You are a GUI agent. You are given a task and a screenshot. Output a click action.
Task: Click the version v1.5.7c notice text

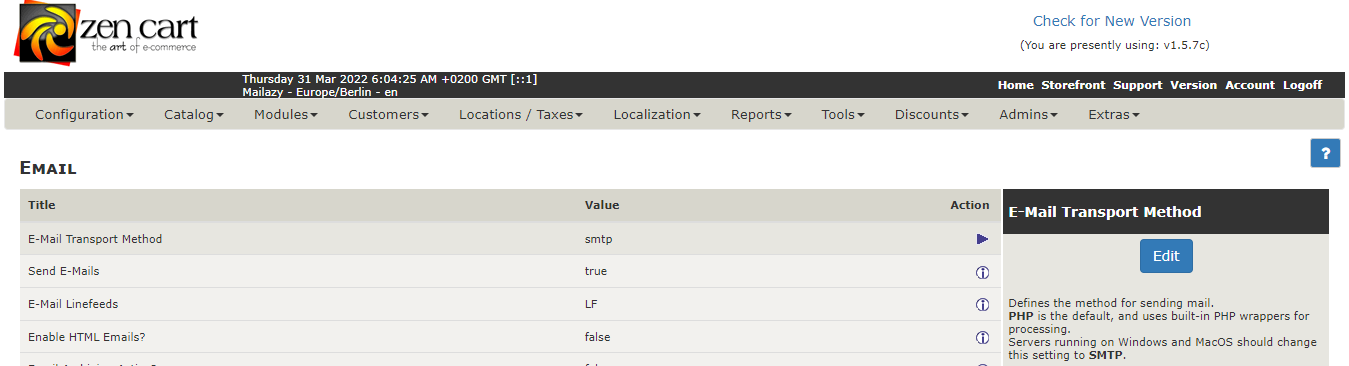coord(1115,45)
